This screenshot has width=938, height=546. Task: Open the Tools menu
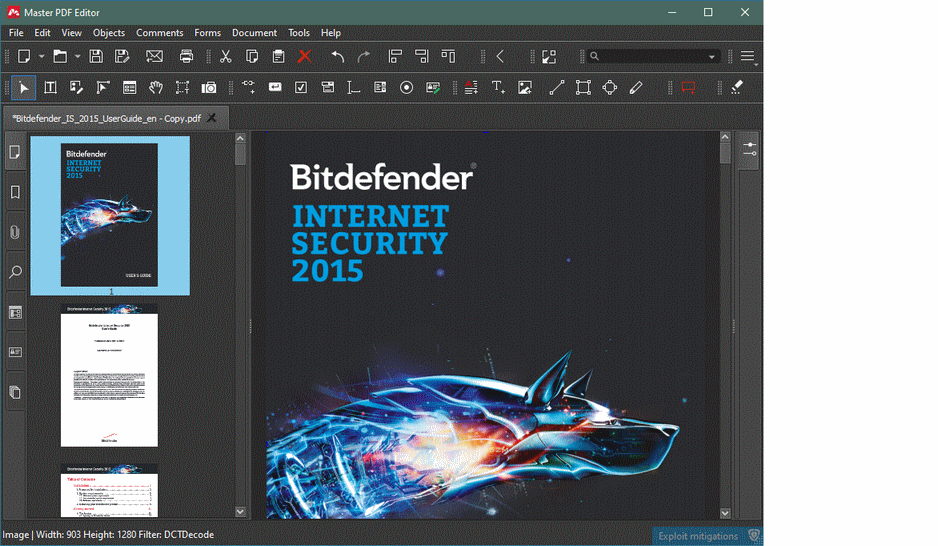click(x=299, y=33)
